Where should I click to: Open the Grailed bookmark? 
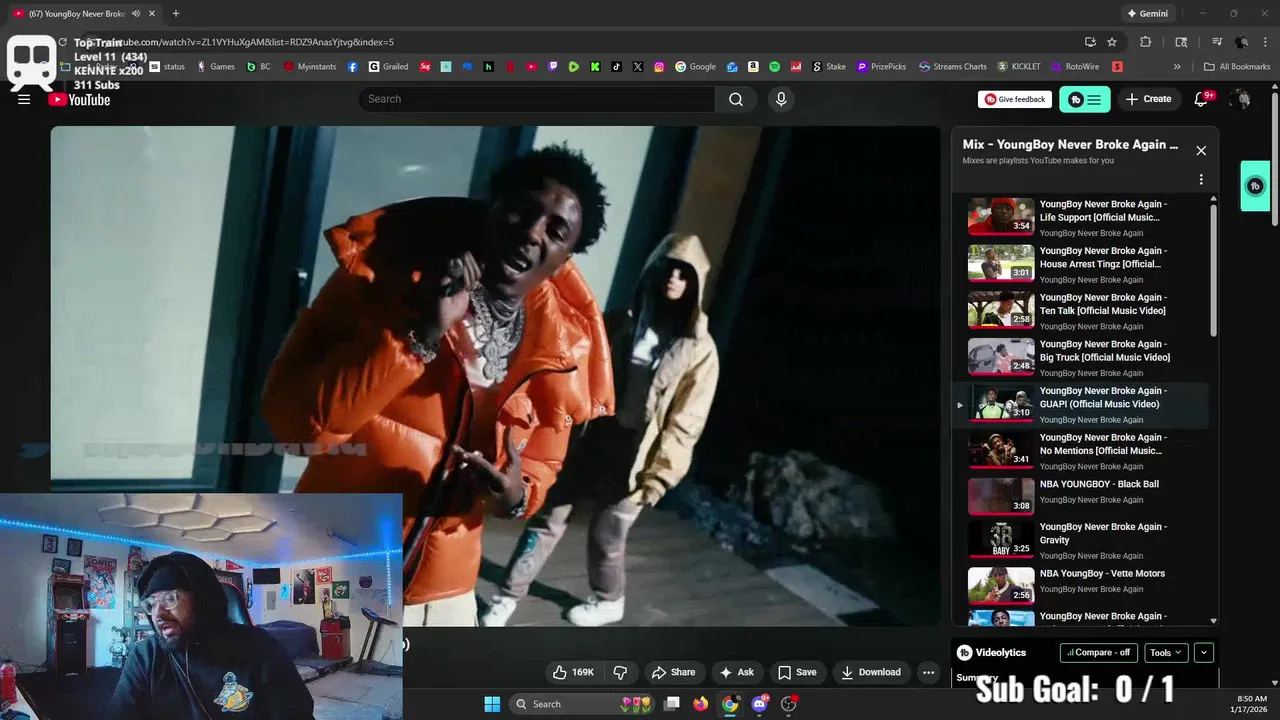pos(388,67)
